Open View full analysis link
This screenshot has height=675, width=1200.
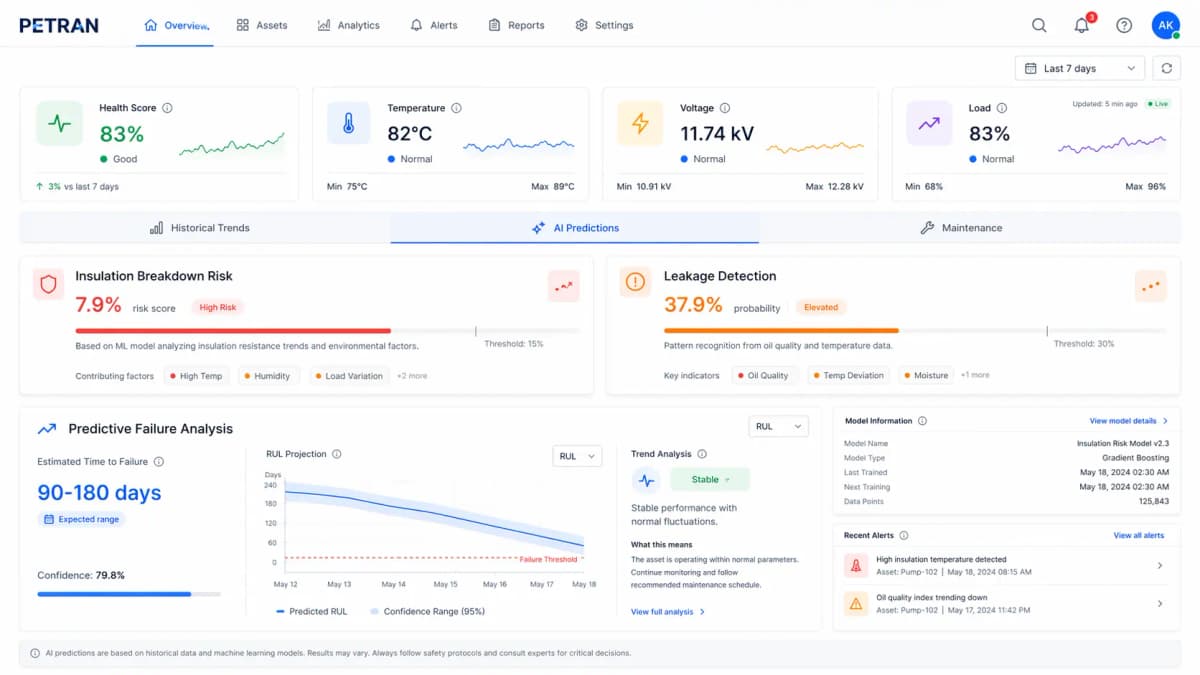click(665, 611)
